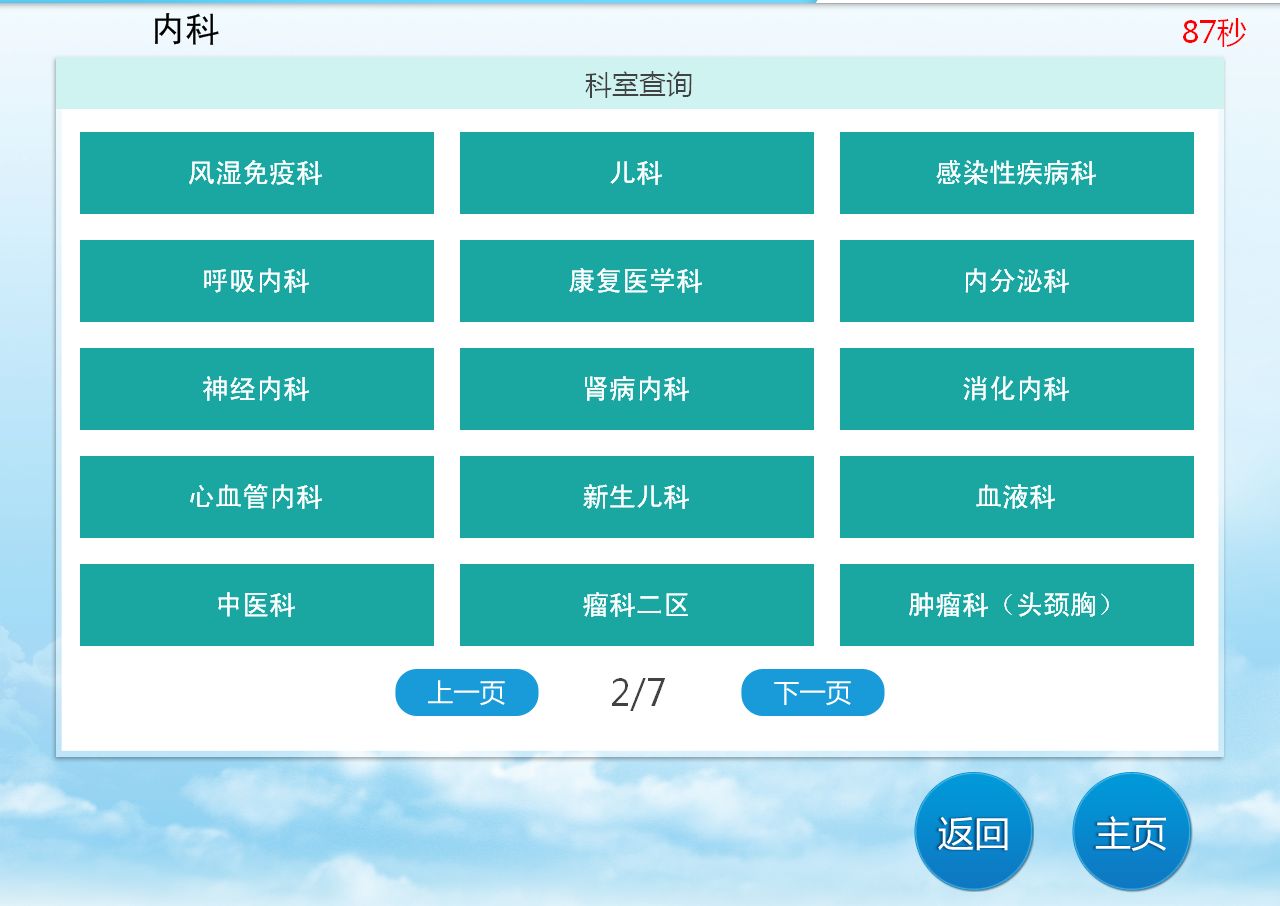1280x906 pixels.
Task: Open 康复医学科 department info
Action: click(x=637, y=281)
